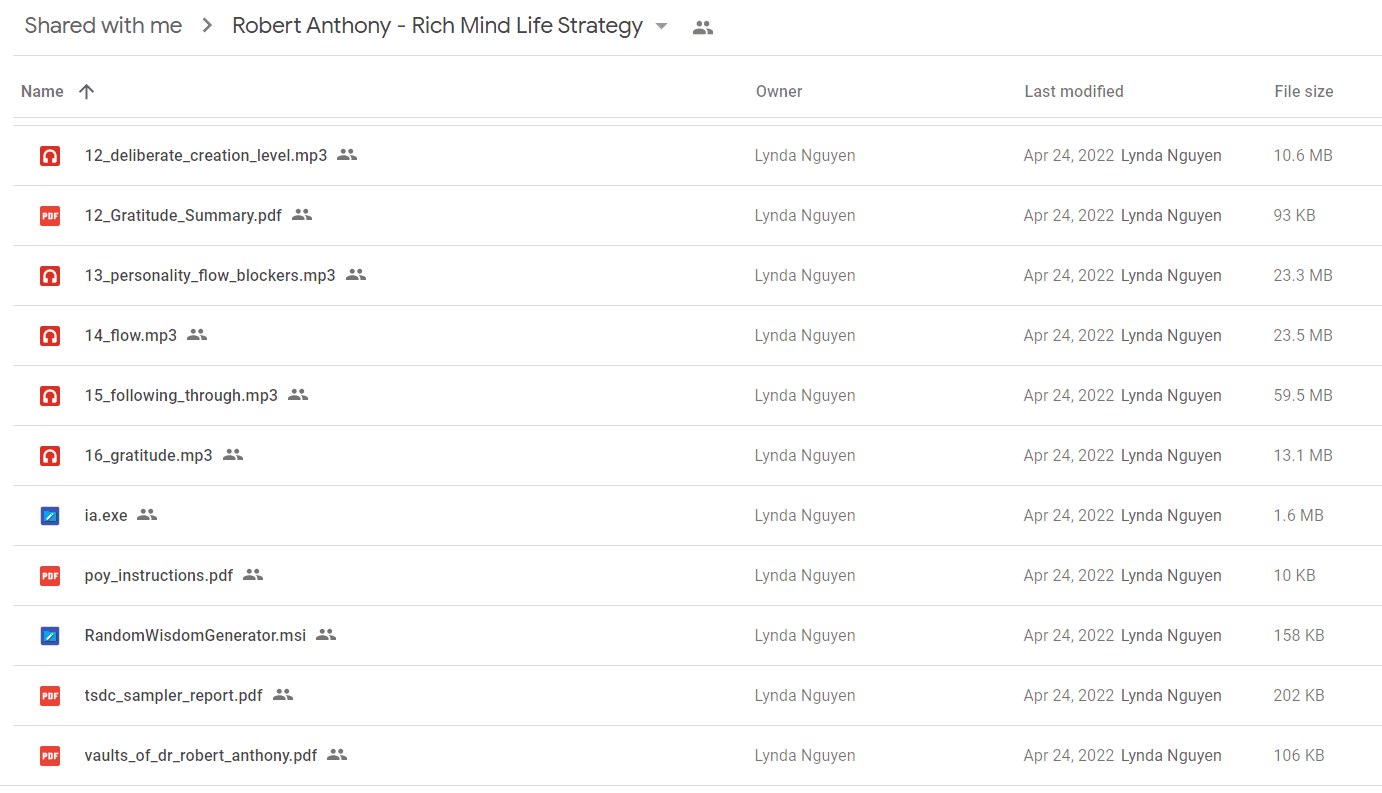
Task: Click the ia.exe file icon
Action: click(50, 516)
